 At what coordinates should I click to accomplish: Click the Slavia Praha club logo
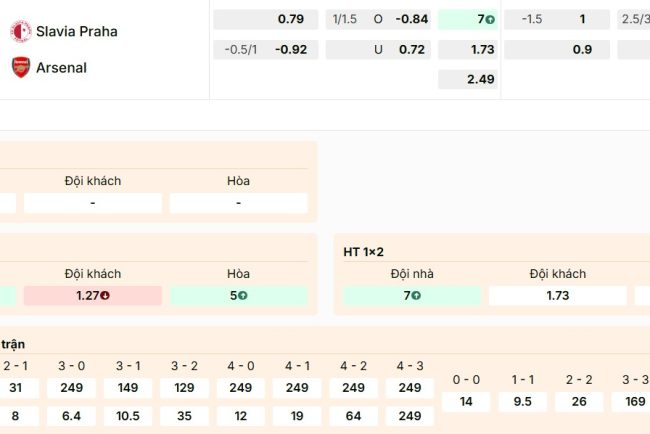coord(20,31)
